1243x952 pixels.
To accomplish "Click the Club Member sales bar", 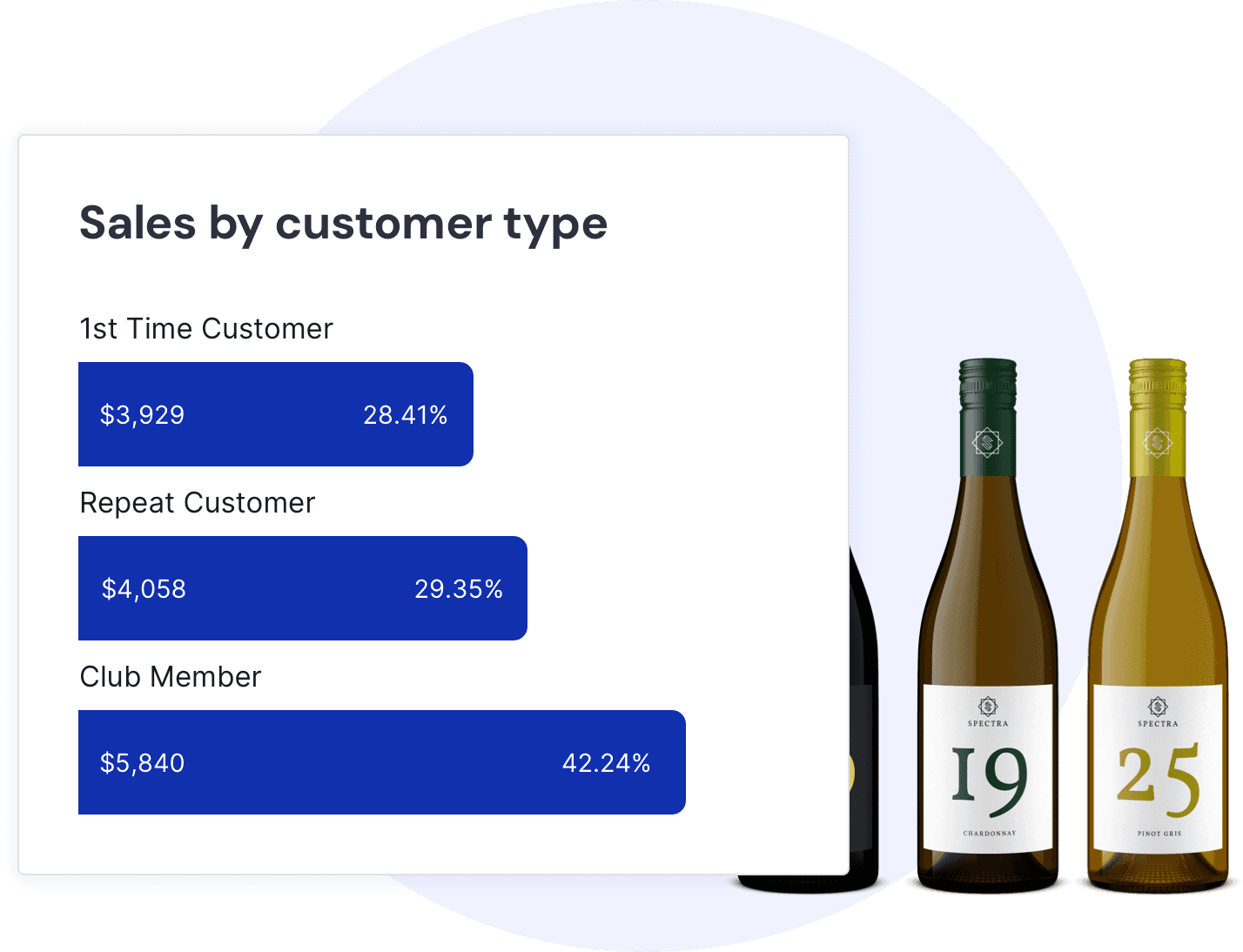I will [382, 762].
